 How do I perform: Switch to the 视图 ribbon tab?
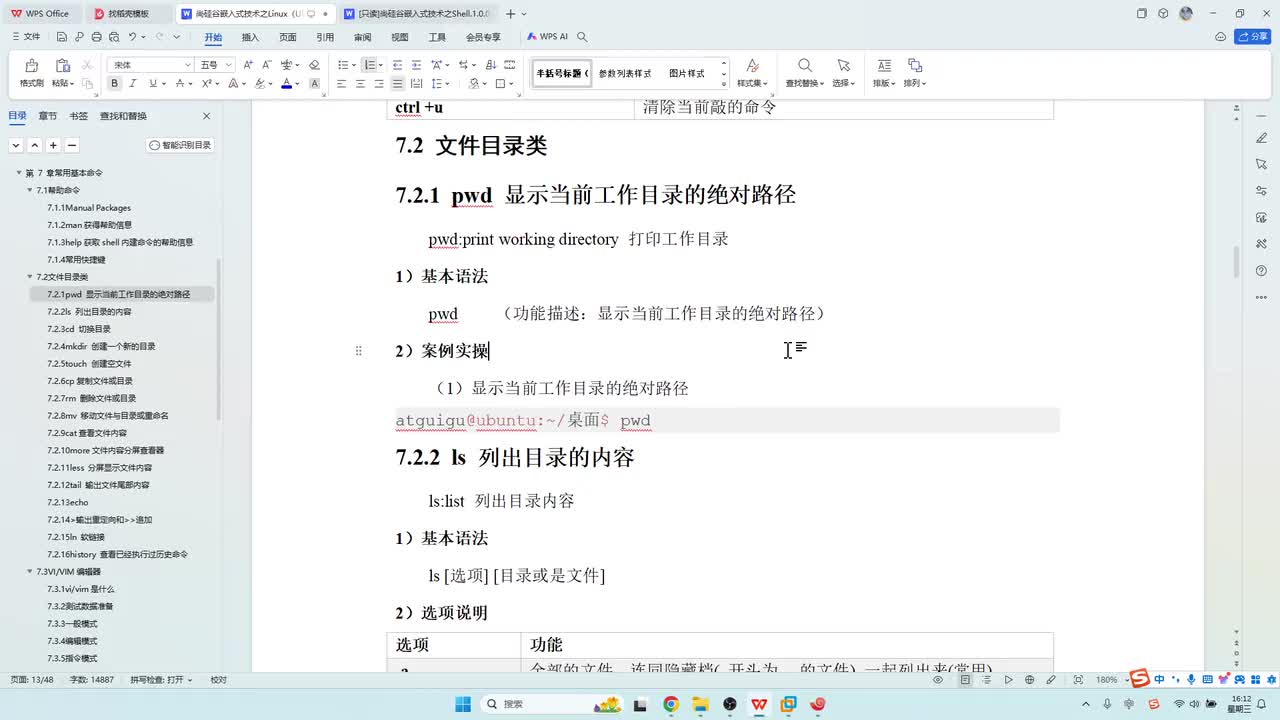click(400, 37)
